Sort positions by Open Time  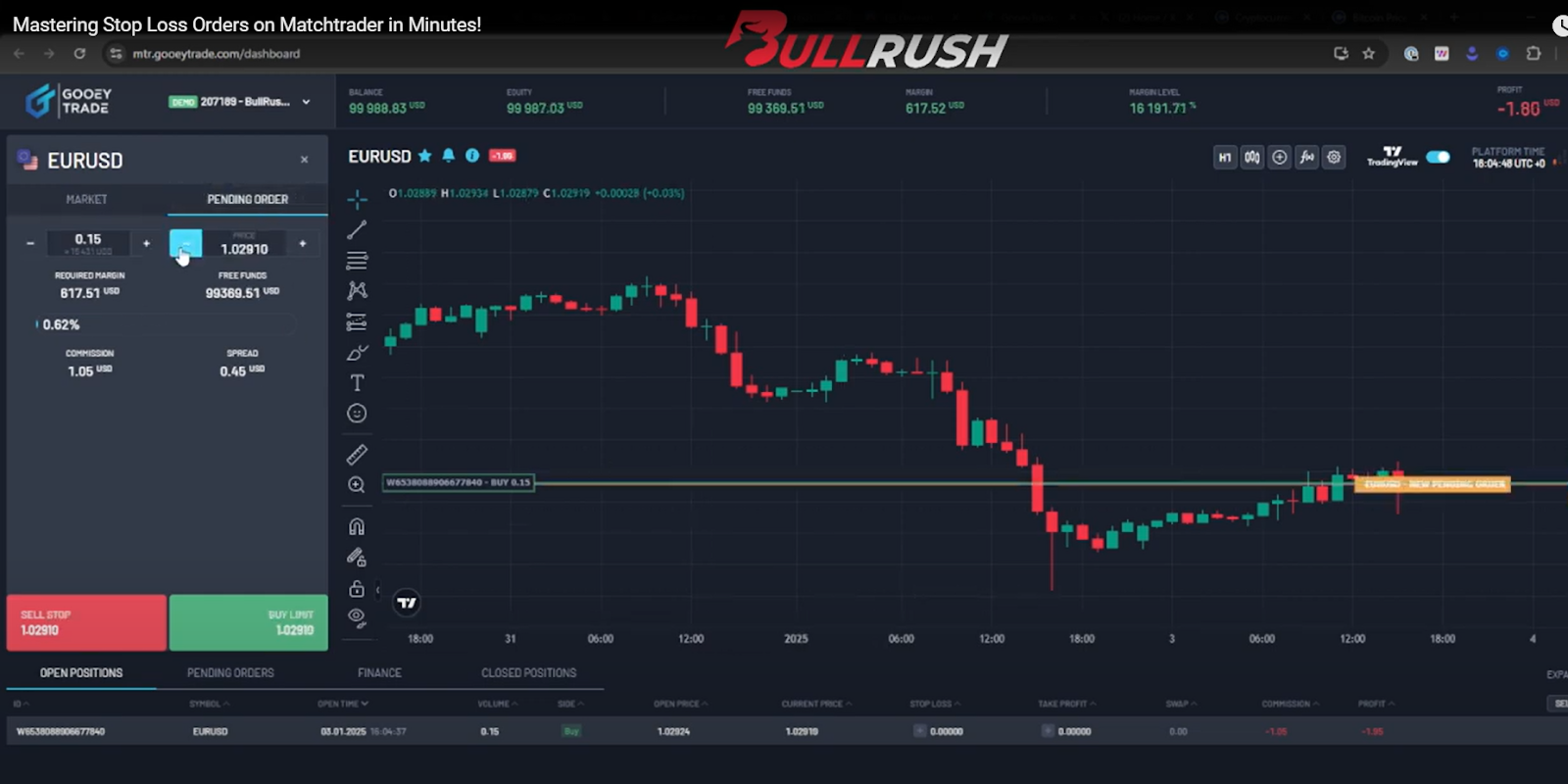point(343,704)
